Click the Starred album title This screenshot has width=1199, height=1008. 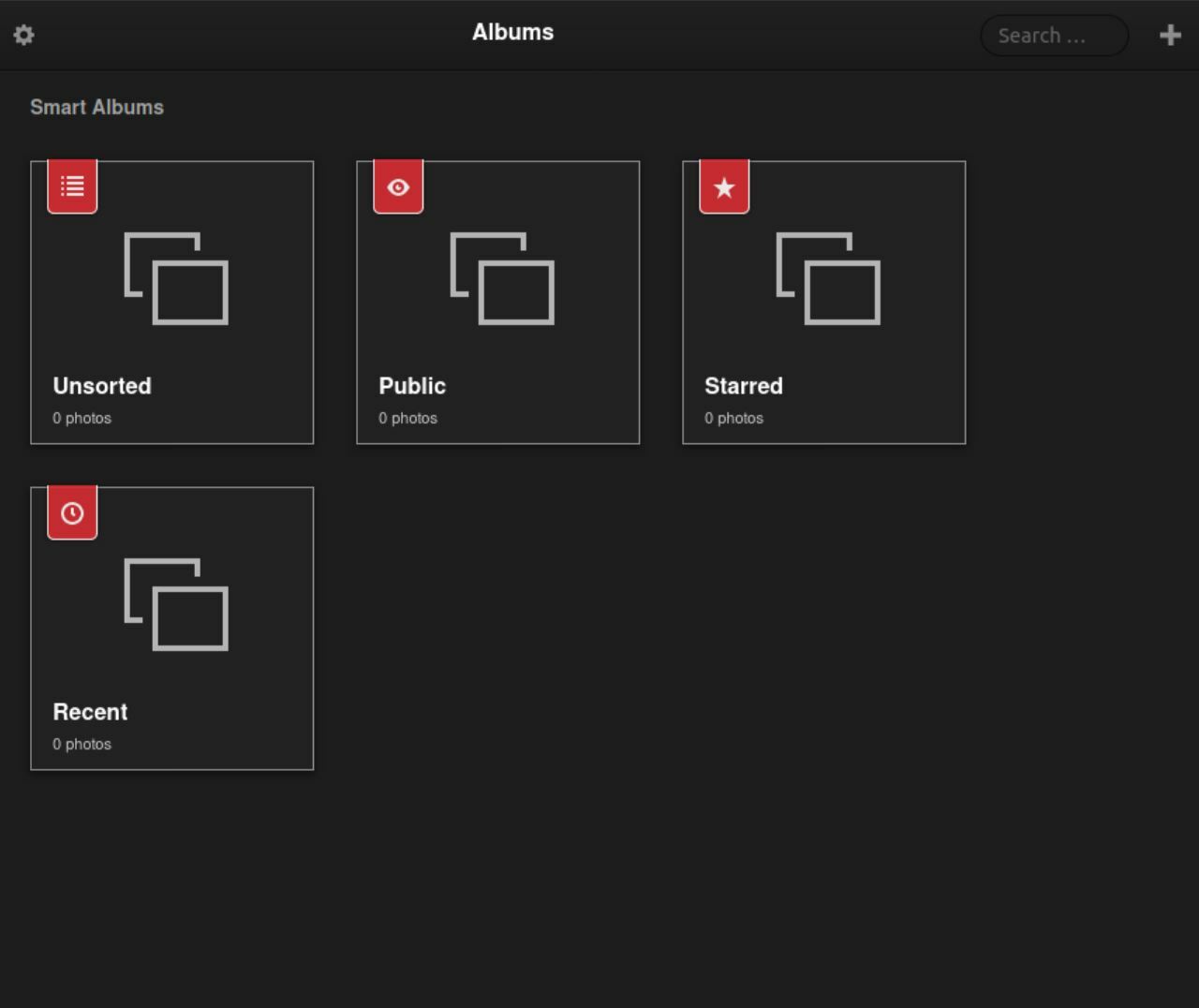pos(744,386)
